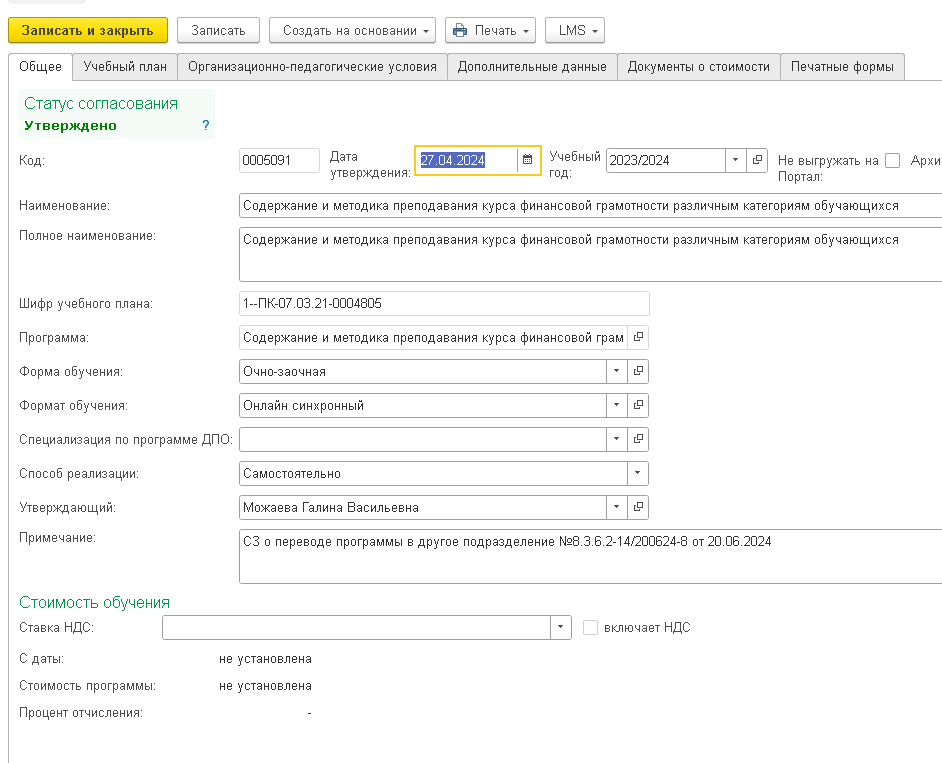Open the Утверждающий record link icon
The image size is (942, 763).
[638, 507]
